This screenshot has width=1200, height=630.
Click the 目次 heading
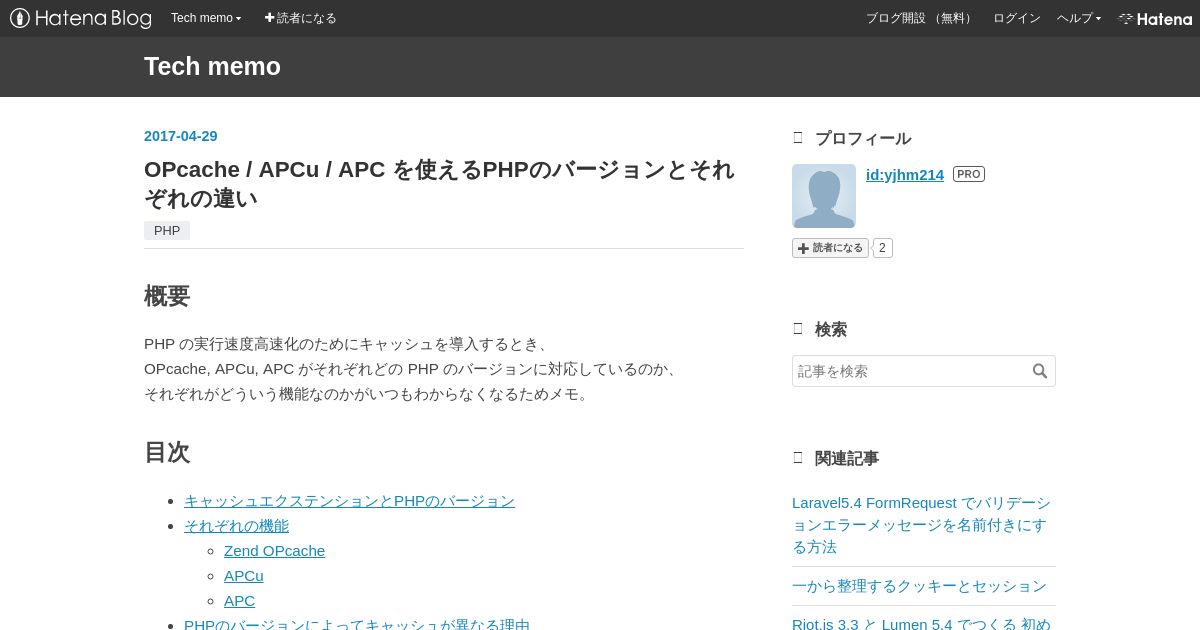[167, 452]
